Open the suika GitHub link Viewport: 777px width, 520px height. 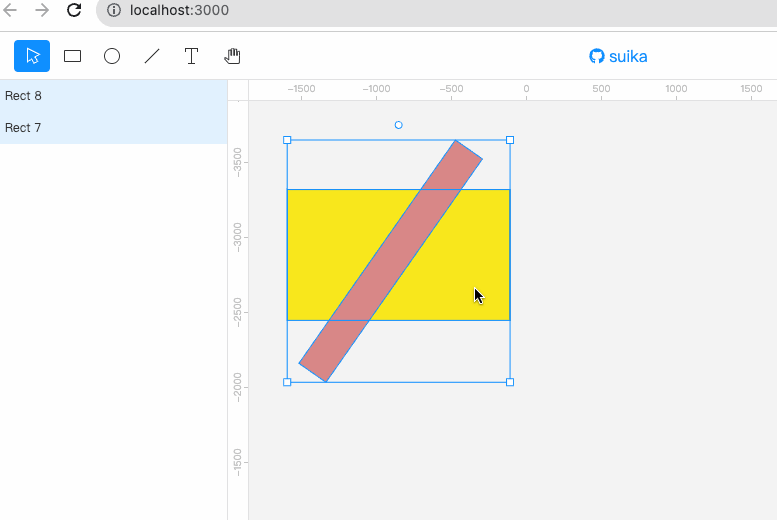click(x=618, y=57)
